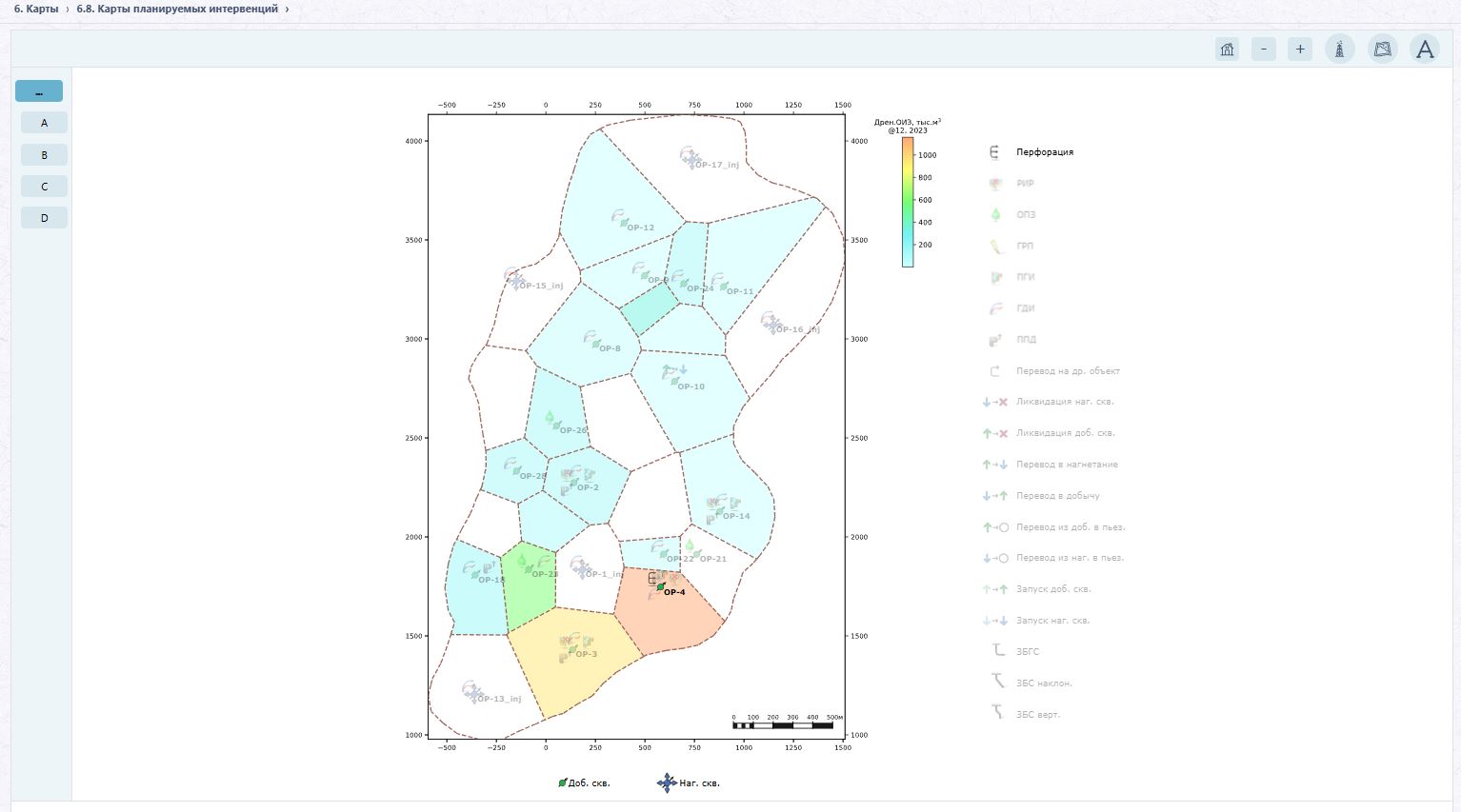Viewport: 1461px width, 812px height.
Task: Zoom out with the minus button
Action: (1264, 49)
